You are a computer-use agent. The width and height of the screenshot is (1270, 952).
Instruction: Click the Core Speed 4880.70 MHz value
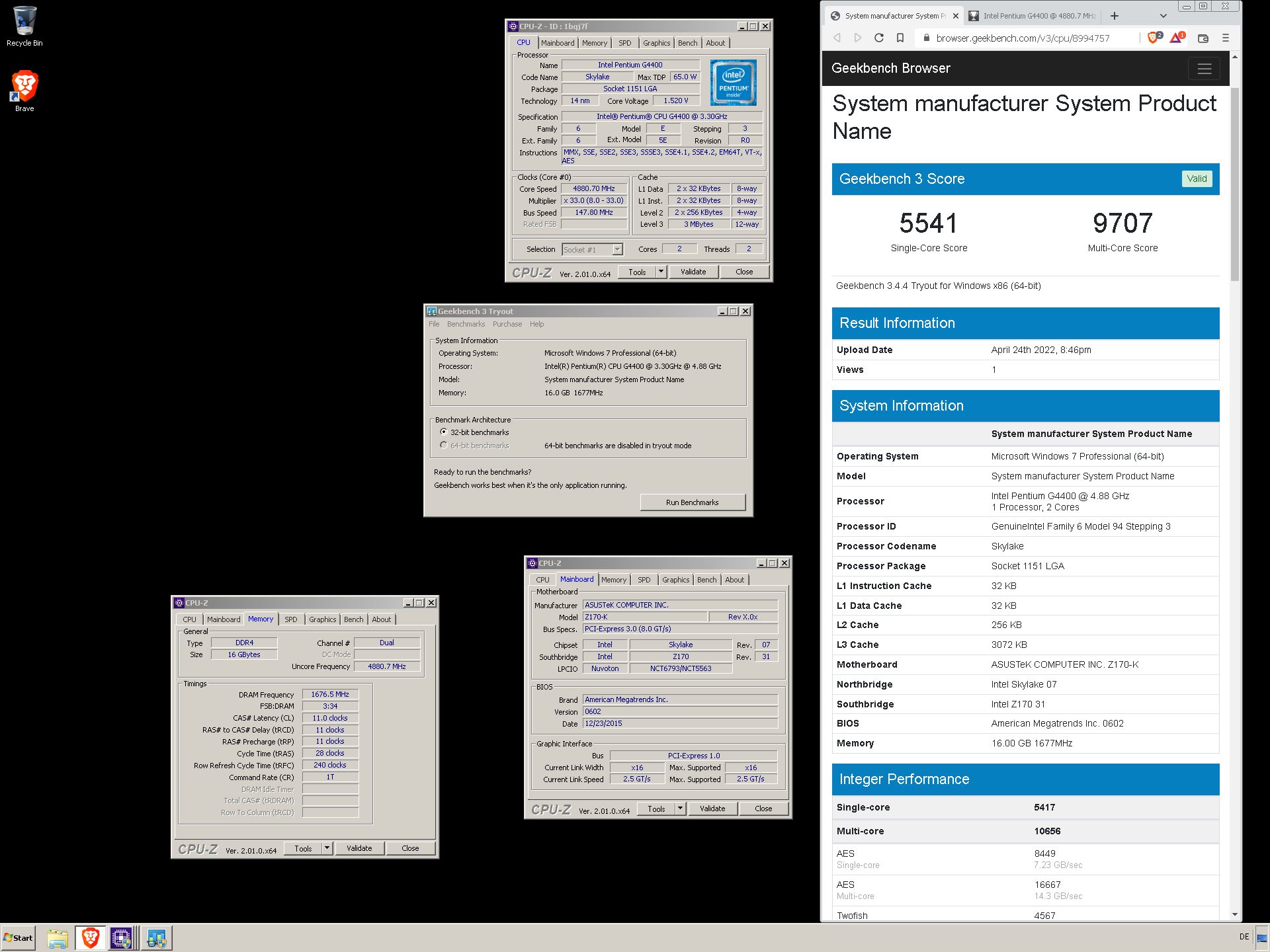pyautogui.click(x=593, y=188)
